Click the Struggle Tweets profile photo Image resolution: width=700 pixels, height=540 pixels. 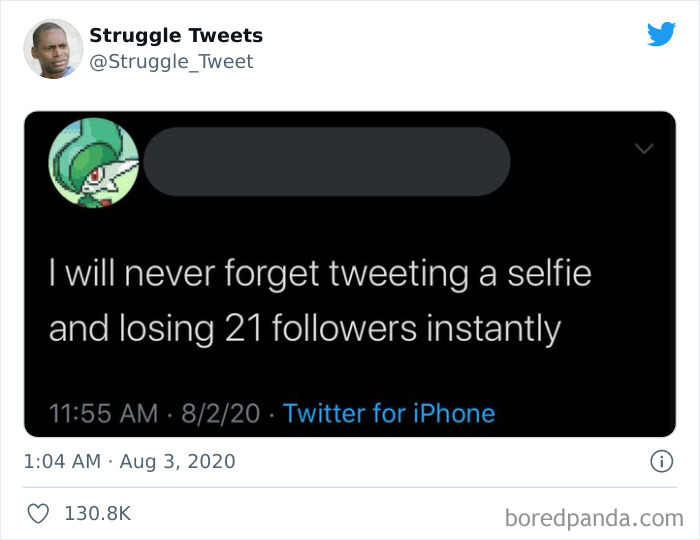(x=52, y=48)
